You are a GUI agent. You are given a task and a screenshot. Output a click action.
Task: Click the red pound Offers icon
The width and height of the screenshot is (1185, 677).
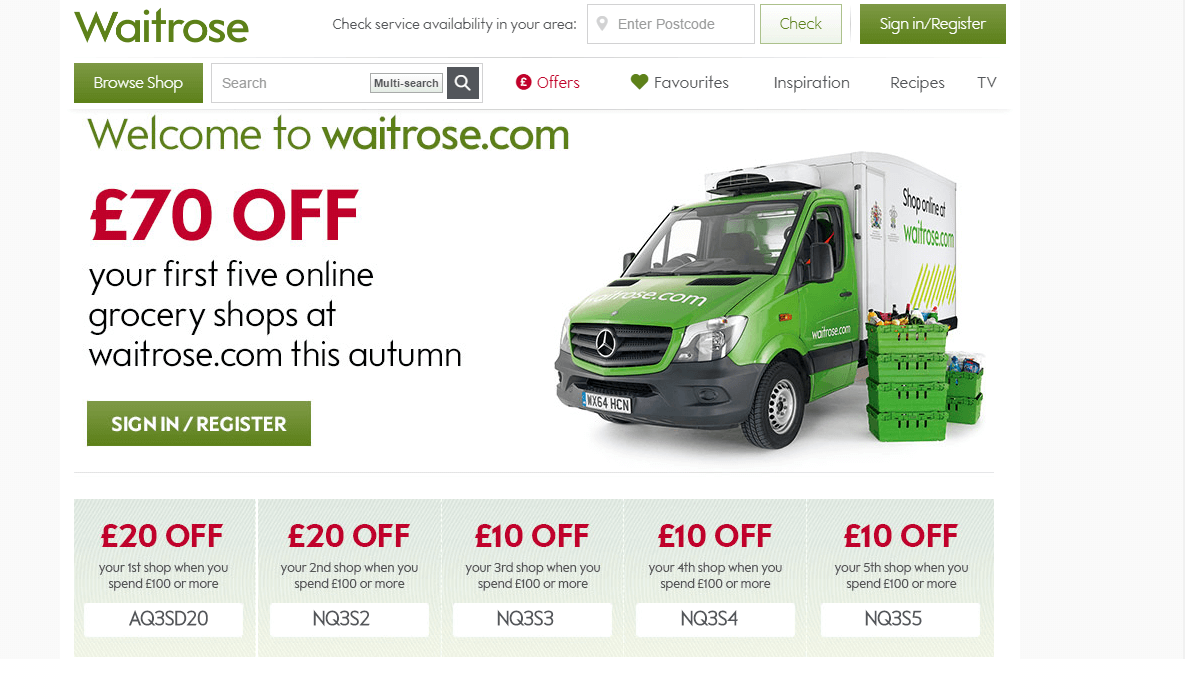[523, 82]
